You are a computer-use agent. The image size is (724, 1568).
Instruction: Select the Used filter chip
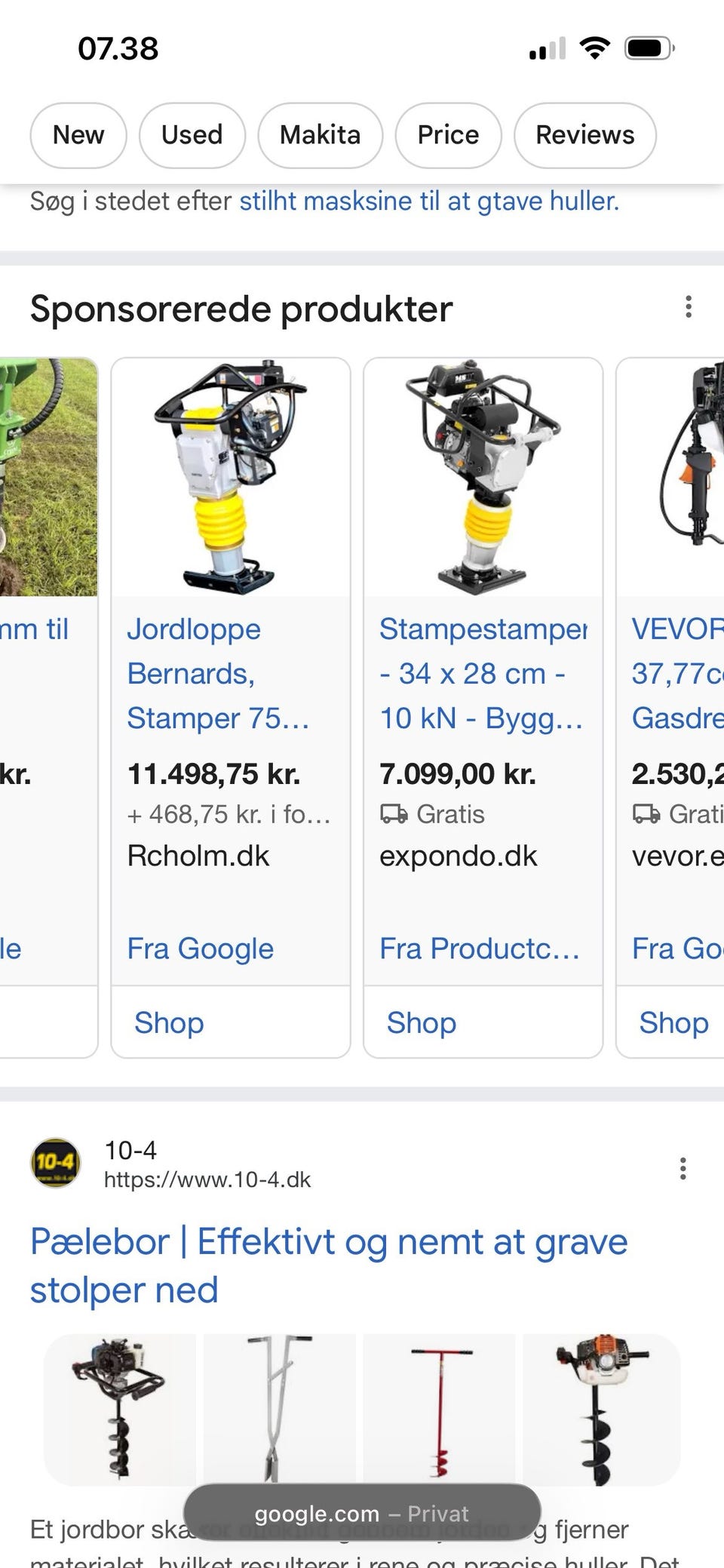[192, 135]
